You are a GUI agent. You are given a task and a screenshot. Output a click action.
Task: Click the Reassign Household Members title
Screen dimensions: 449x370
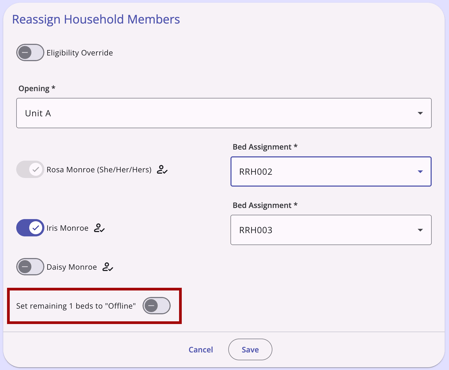coord(96,19)
